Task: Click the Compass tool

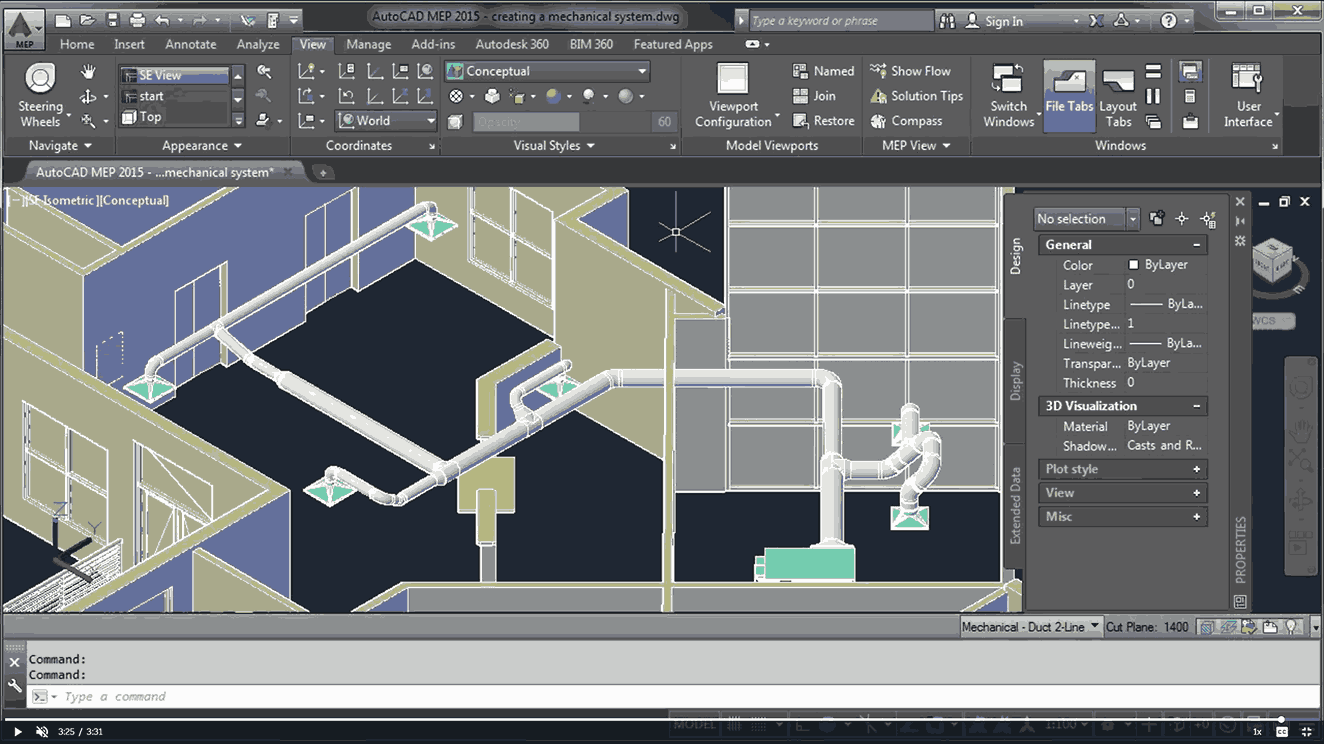Action: [x=906, y=121]
